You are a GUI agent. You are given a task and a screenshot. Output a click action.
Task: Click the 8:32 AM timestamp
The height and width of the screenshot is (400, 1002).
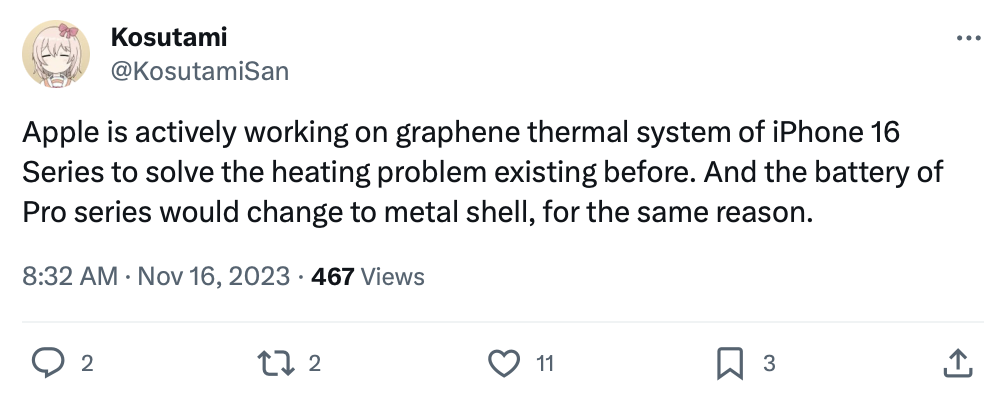coord(70,277)
